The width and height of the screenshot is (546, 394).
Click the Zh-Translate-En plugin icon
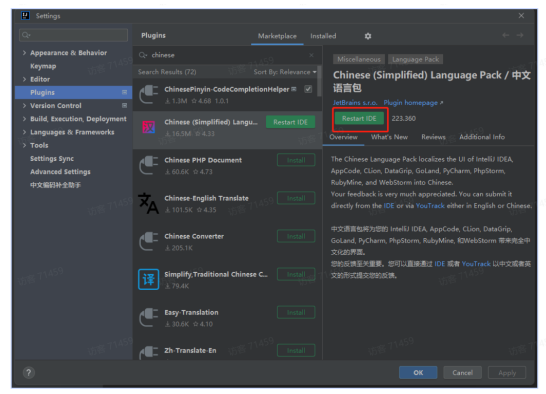click(x=149, y=353)
